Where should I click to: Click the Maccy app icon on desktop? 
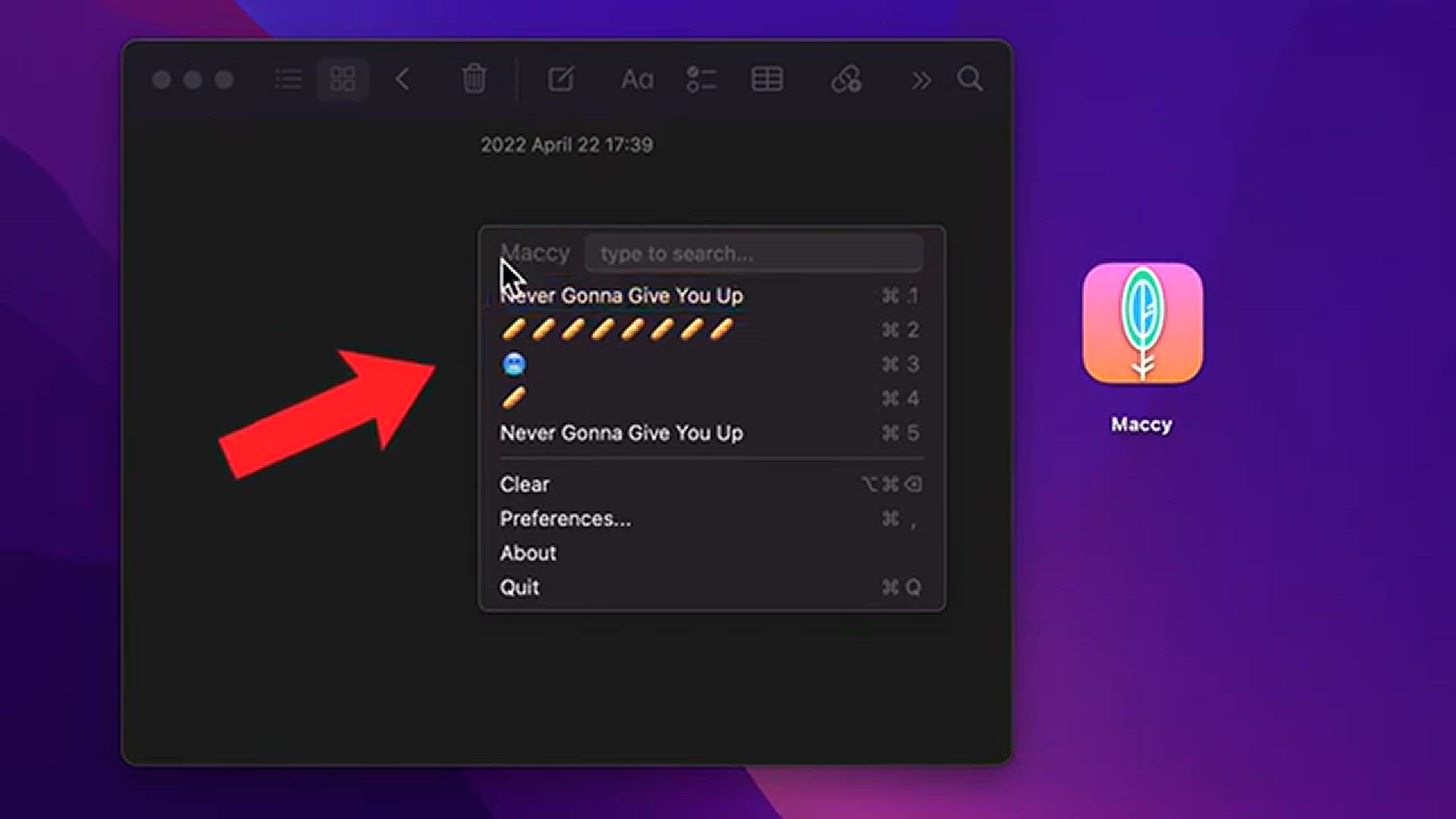click(x=1142, y=323)
